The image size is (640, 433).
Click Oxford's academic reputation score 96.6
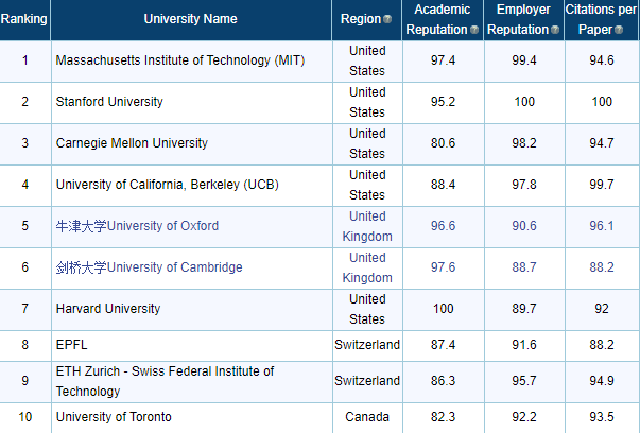point(442,226)
